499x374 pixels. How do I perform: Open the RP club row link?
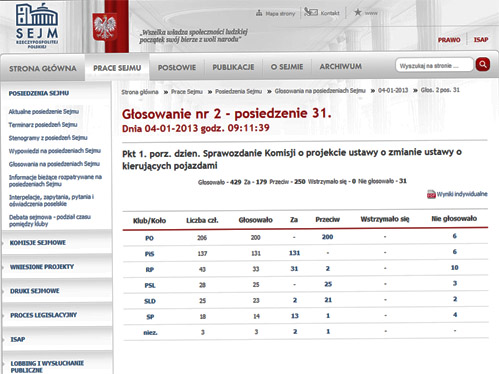tap(150, 270)
